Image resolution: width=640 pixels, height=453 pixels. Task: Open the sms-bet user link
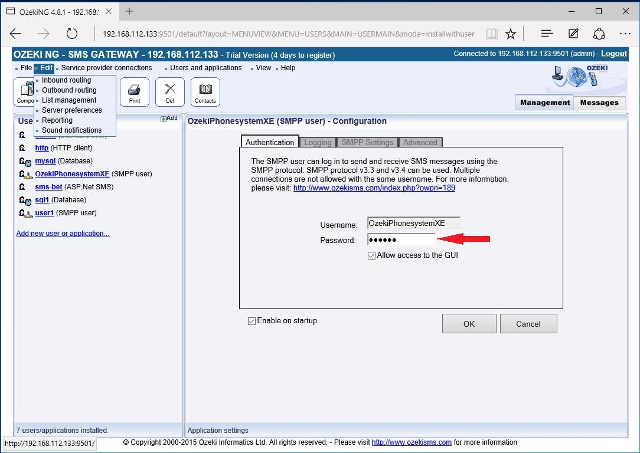click(x=49, y=187)
